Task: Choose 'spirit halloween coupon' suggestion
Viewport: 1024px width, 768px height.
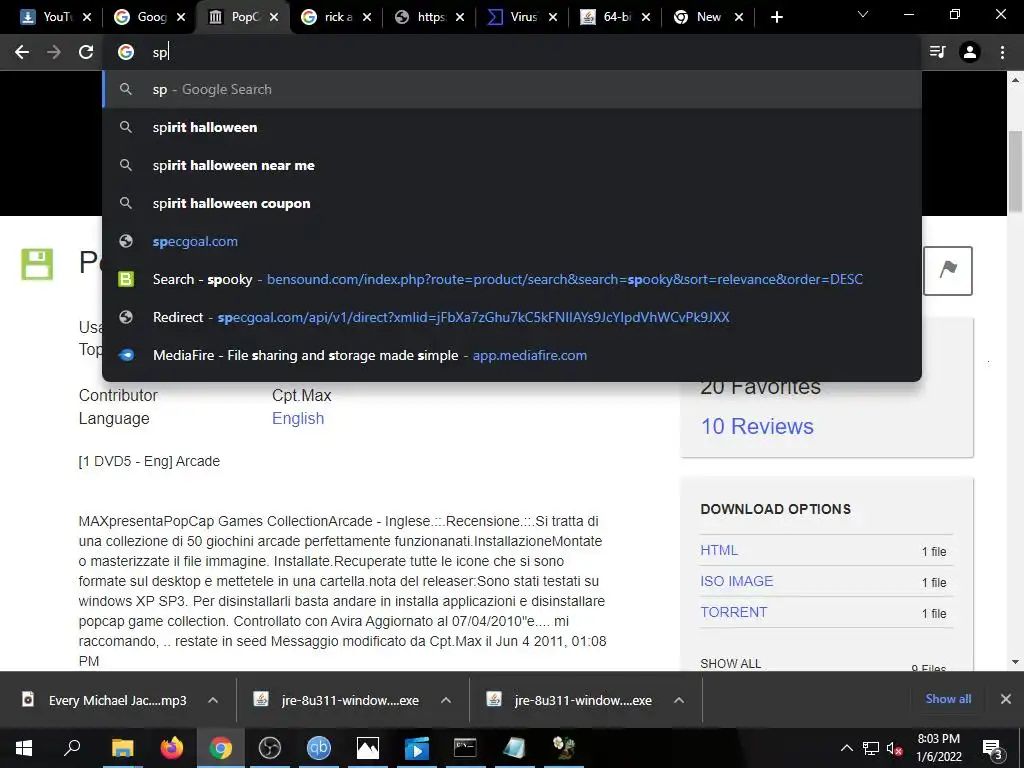Action: tap(512, 203)
